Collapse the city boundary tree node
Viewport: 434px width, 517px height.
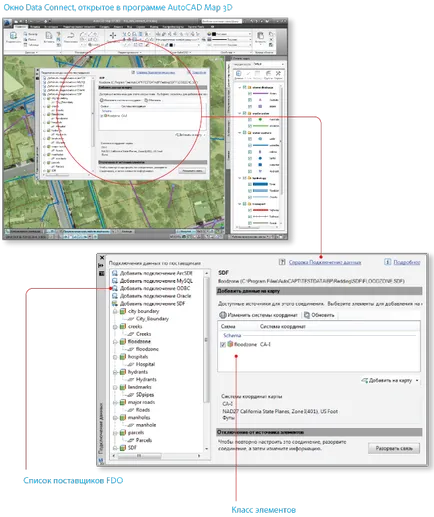(x=115, y=311)
